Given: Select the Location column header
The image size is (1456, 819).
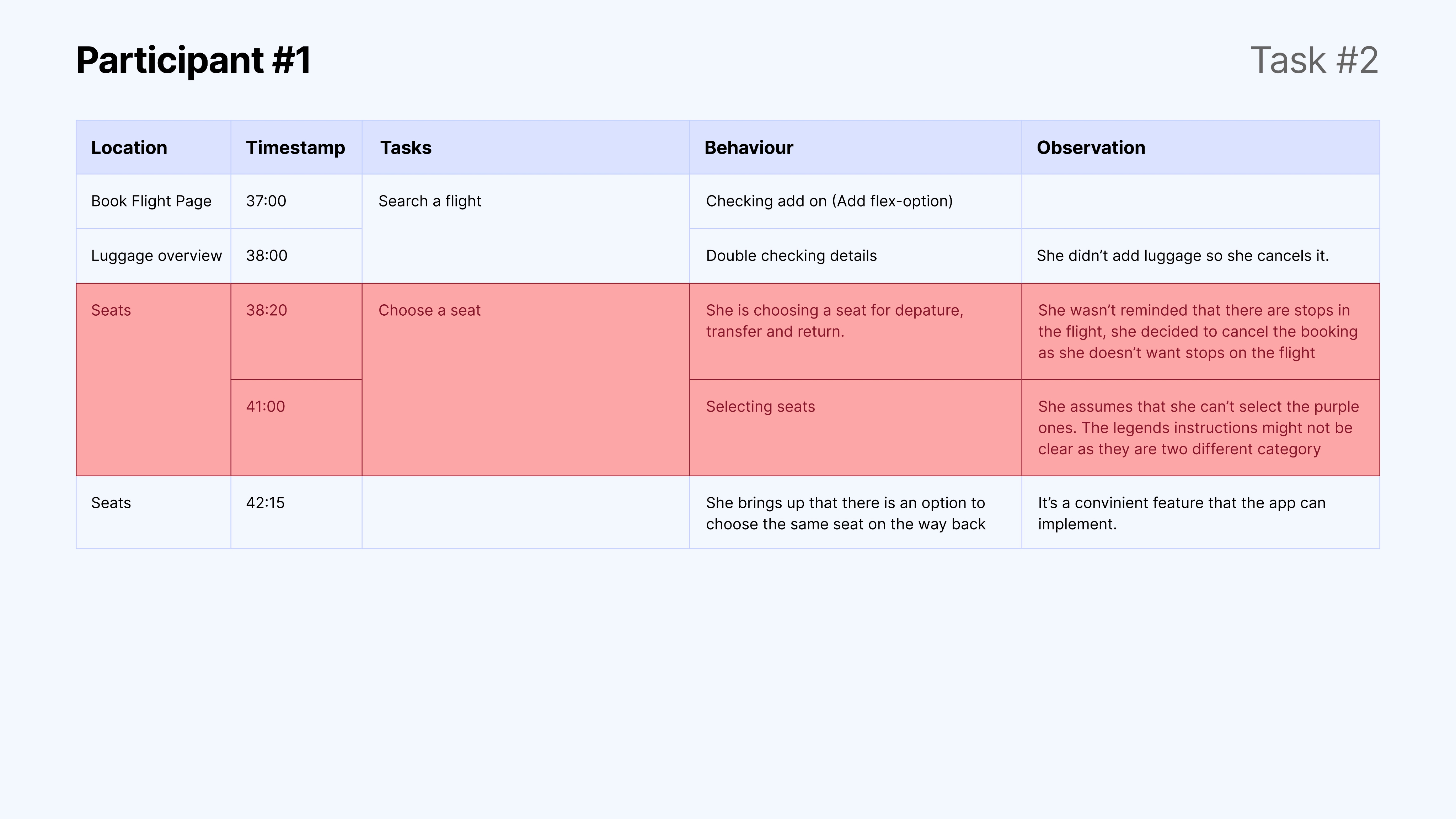Looking at the screenshot, I should [129, 148].
